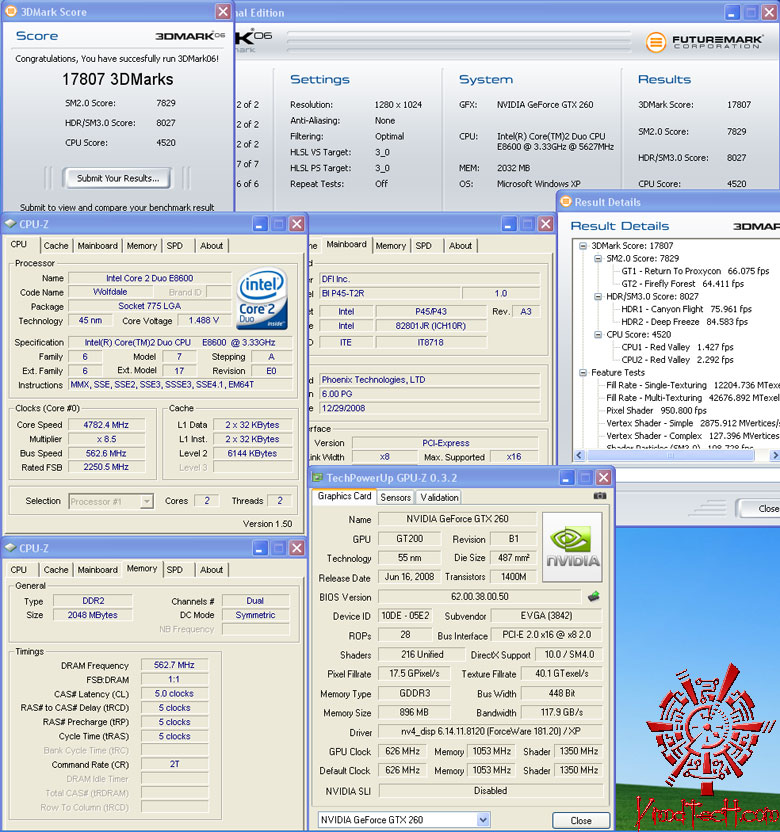The width and height of the screenshot is (780, 832).
Task: Click the 3DMark Score window title icon
Action: [x=11, y=11]
